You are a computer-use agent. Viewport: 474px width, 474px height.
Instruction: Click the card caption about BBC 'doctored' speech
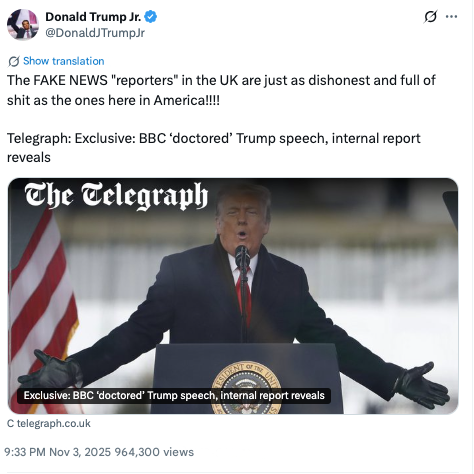174,396
